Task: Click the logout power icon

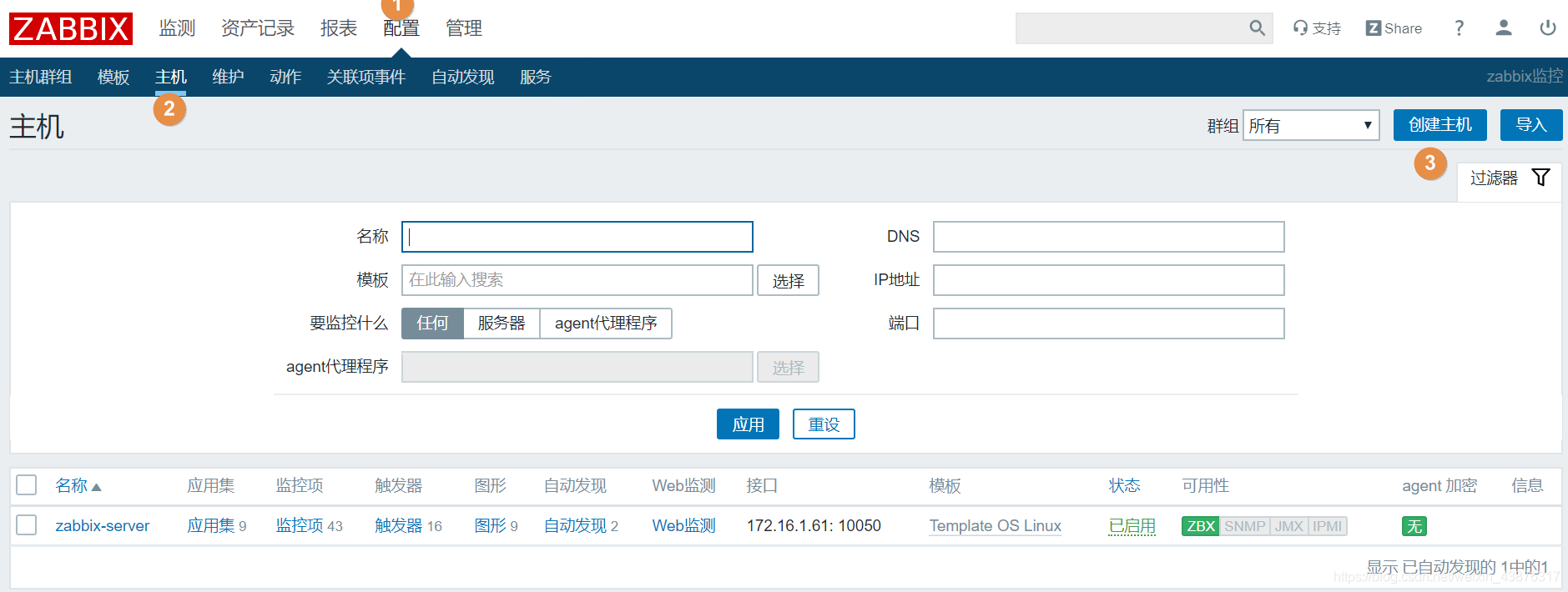Action: (x=1548, y=28)
